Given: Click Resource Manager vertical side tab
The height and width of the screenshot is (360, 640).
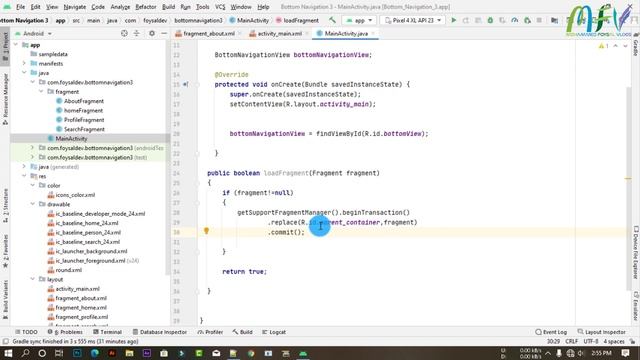Looking at the screenshot, I should point(5,100).
